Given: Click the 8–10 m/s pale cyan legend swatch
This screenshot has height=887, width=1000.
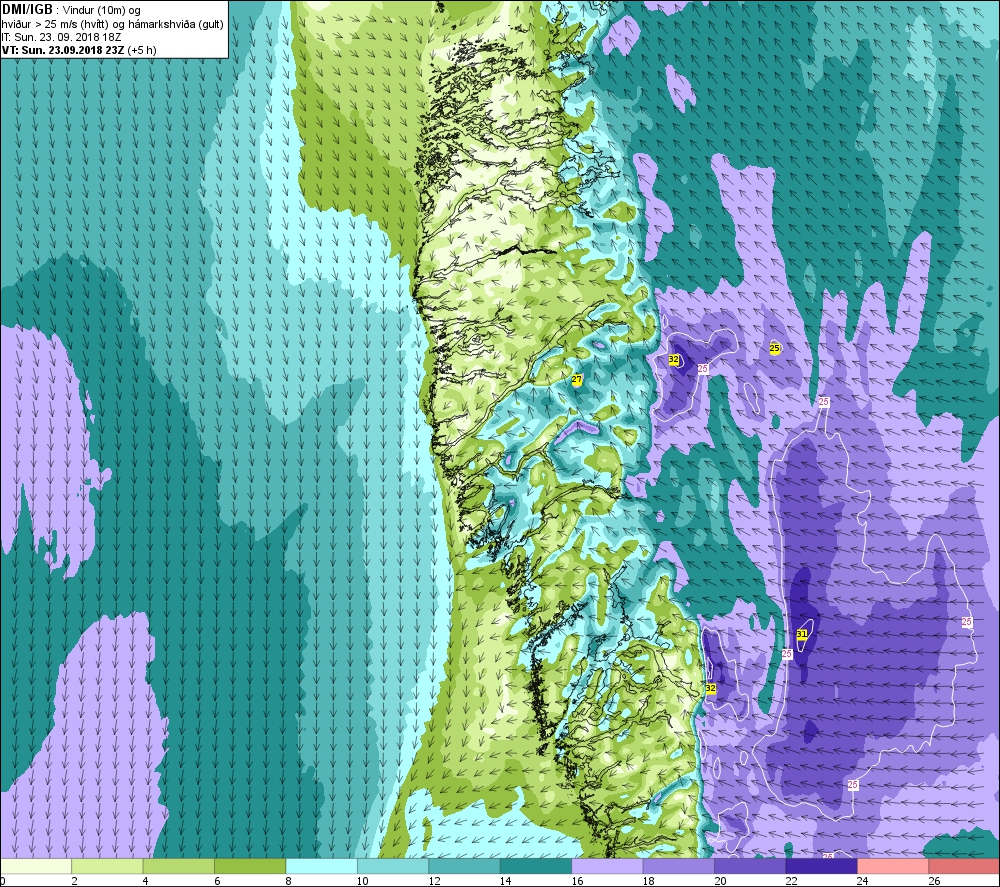Looking at the screenshot, I should (x=321, y=866).
